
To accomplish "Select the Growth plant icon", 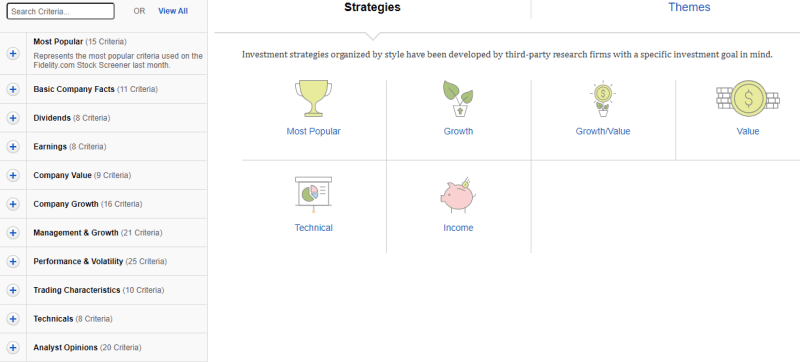I will coord(458,98).
